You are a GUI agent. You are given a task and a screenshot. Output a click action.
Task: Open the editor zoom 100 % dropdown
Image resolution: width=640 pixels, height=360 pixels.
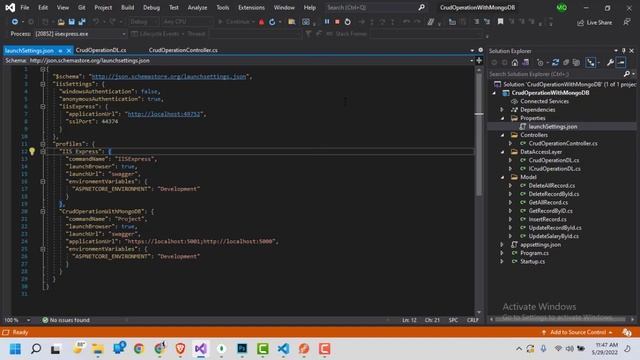click(28, 320)
